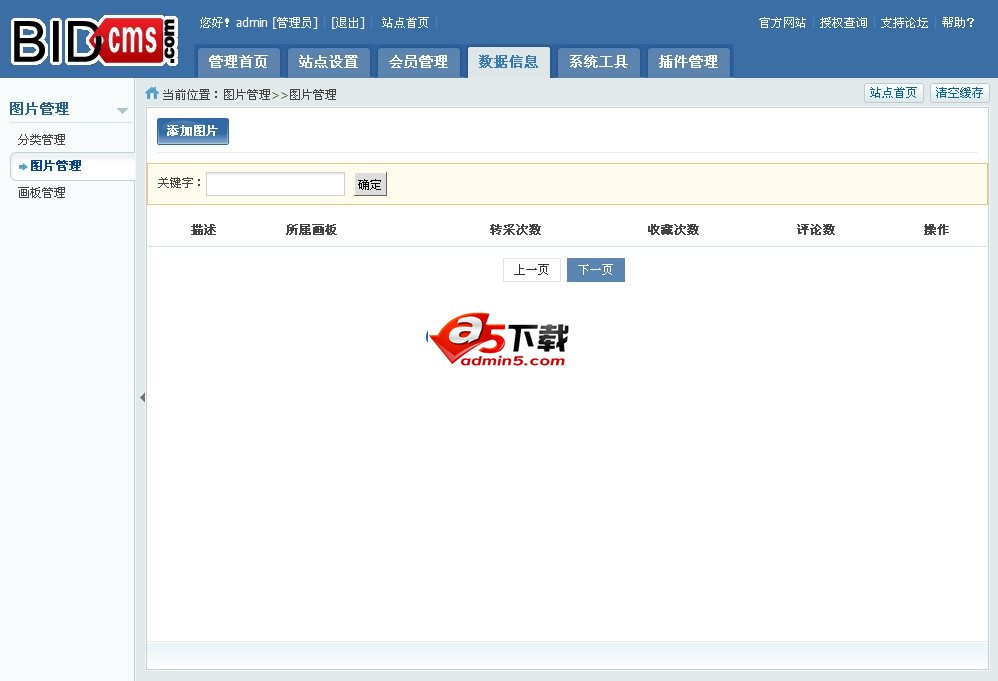Open the 站点设置 tab
Image resolution: width=998 pixels, height=681 pixels.
point(328,62)
